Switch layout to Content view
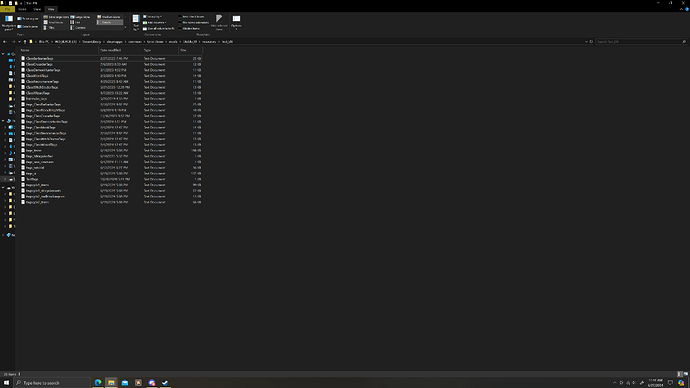The image size is (690, 388). [x=78, y=28]
